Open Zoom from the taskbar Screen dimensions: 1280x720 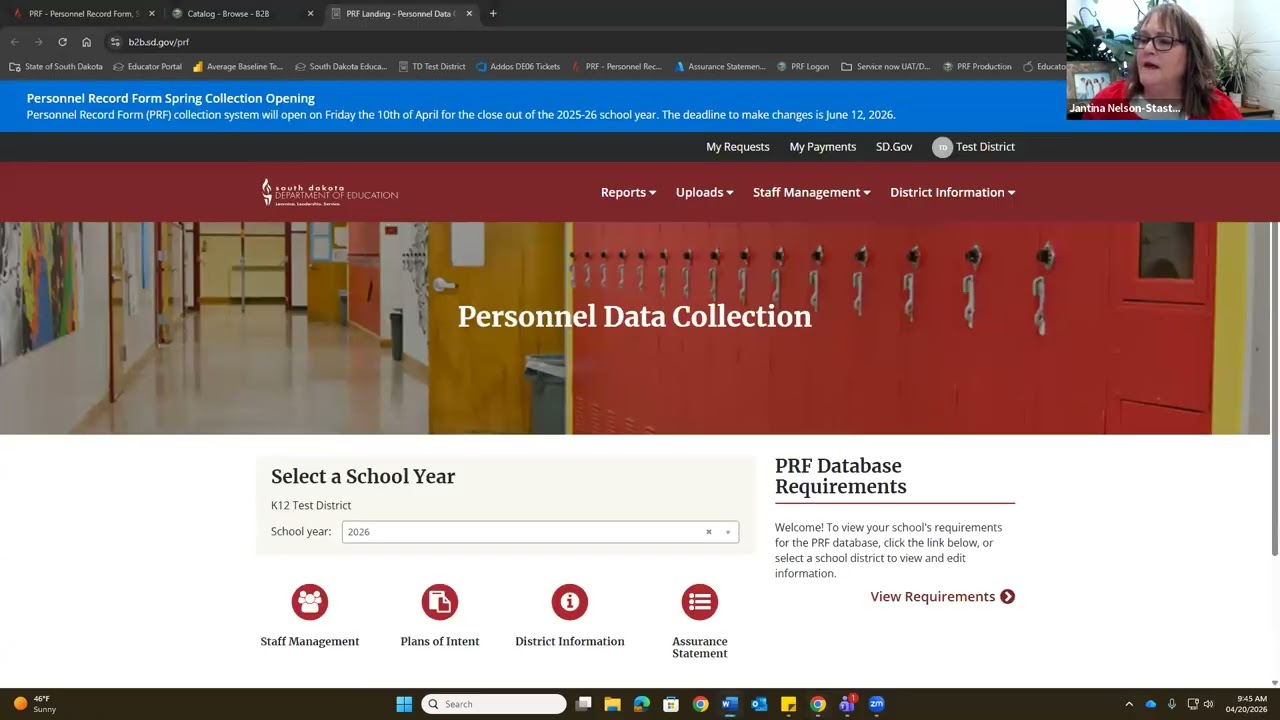(x=877, y=704)
